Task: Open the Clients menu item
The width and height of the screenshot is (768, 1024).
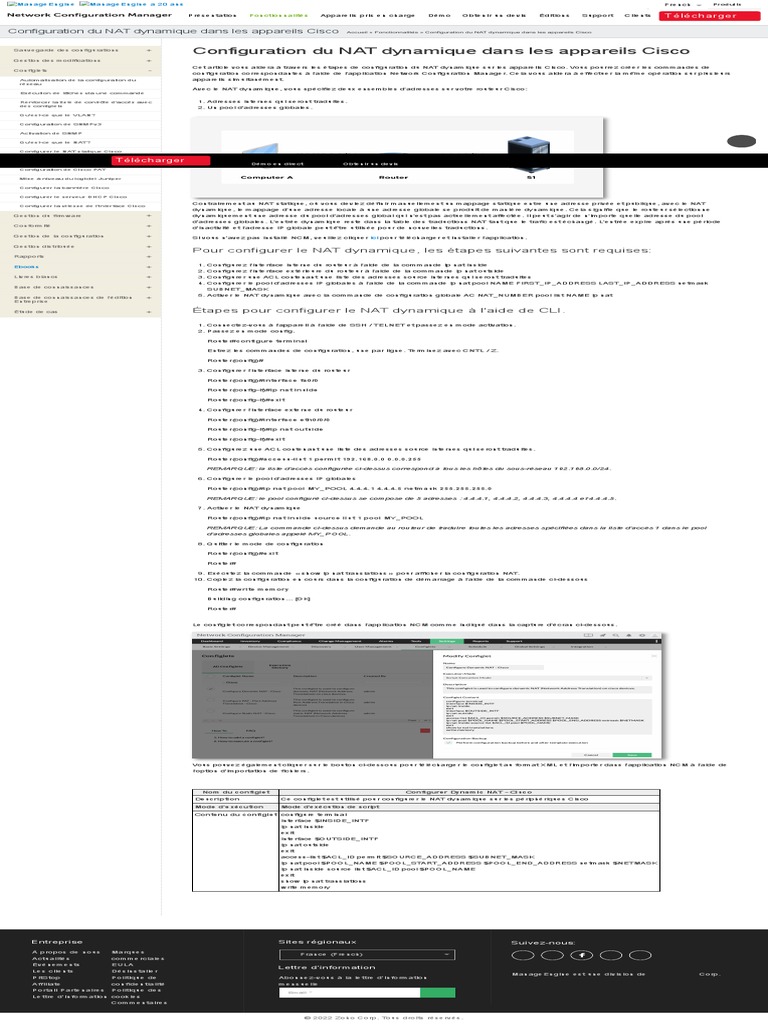Action: pyautogui.click(x=637, y=15)
